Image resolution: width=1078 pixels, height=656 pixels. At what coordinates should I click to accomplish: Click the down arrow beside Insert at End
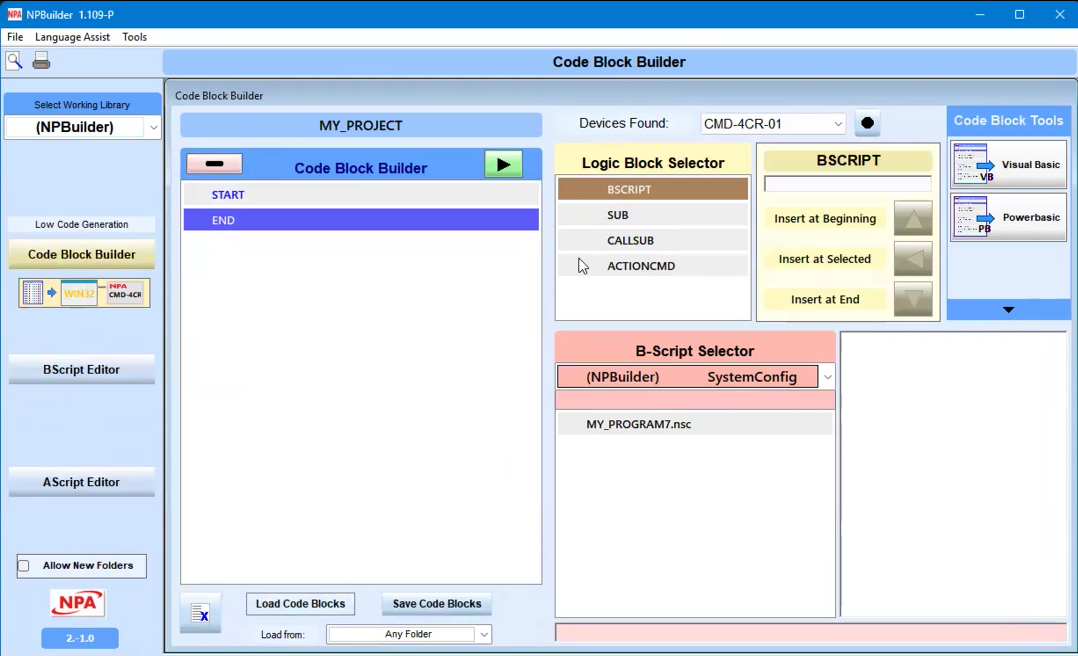coord(913,299)
